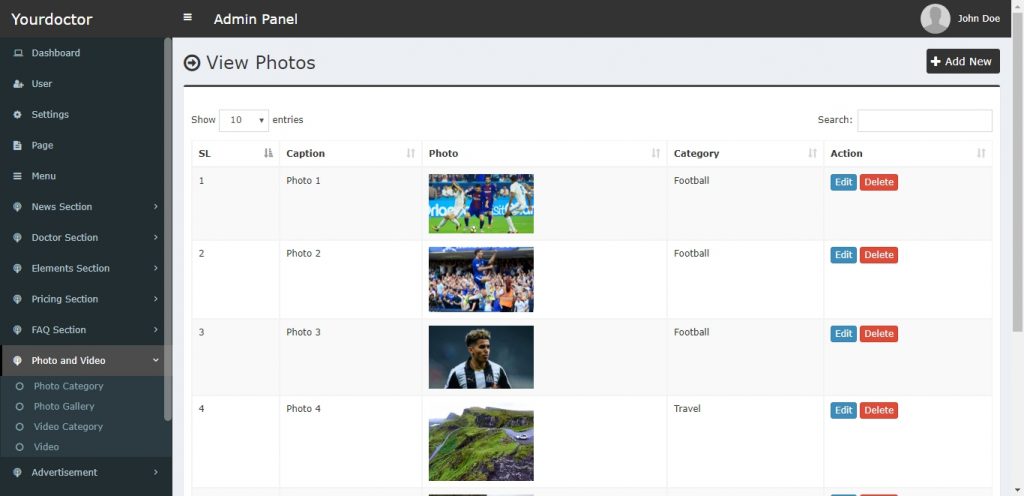Delete Photo 3 row
Screen dimensions: 1024x496
point(878,333)
